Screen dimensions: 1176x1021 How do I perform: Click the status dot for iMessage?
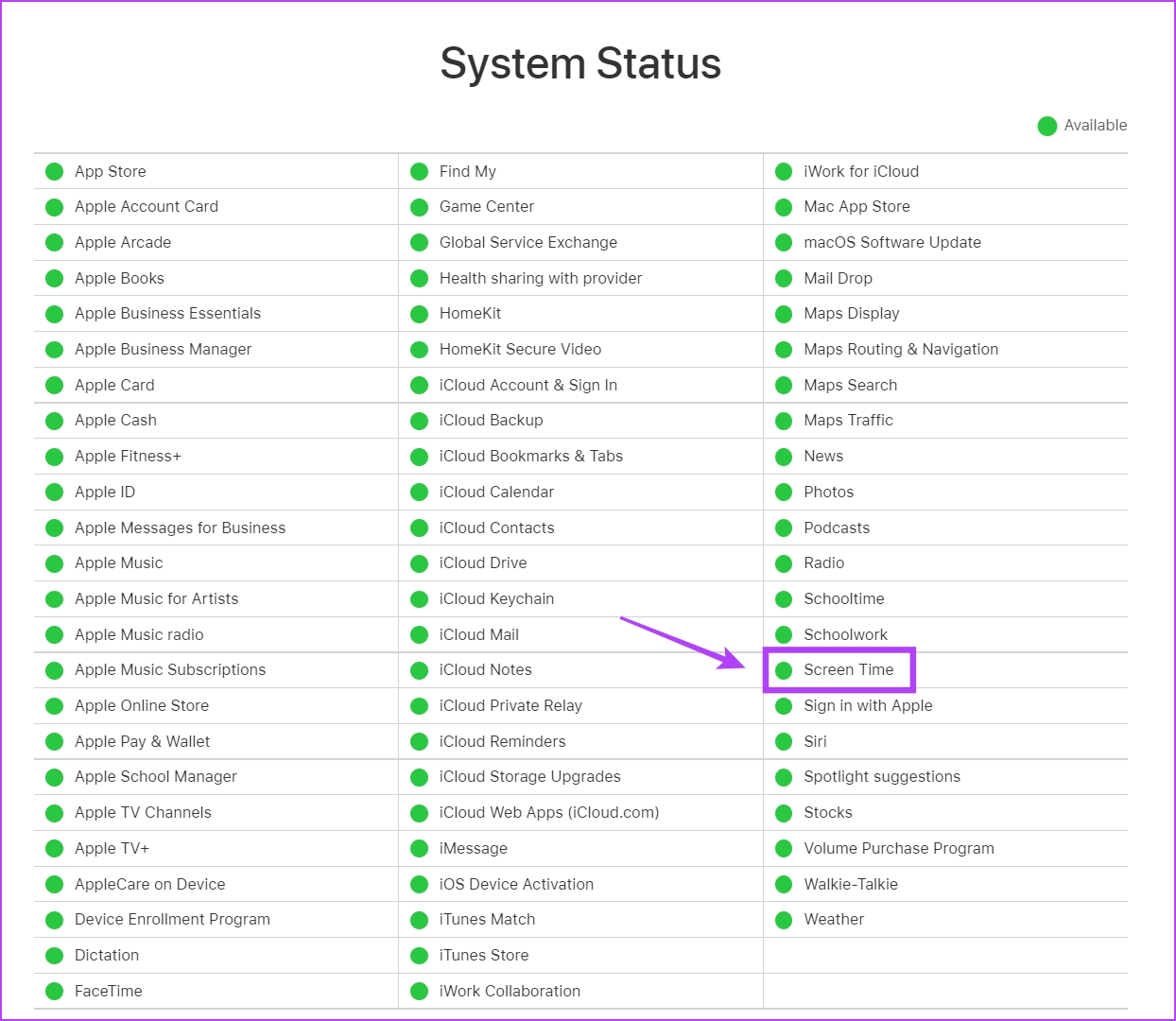420,849
